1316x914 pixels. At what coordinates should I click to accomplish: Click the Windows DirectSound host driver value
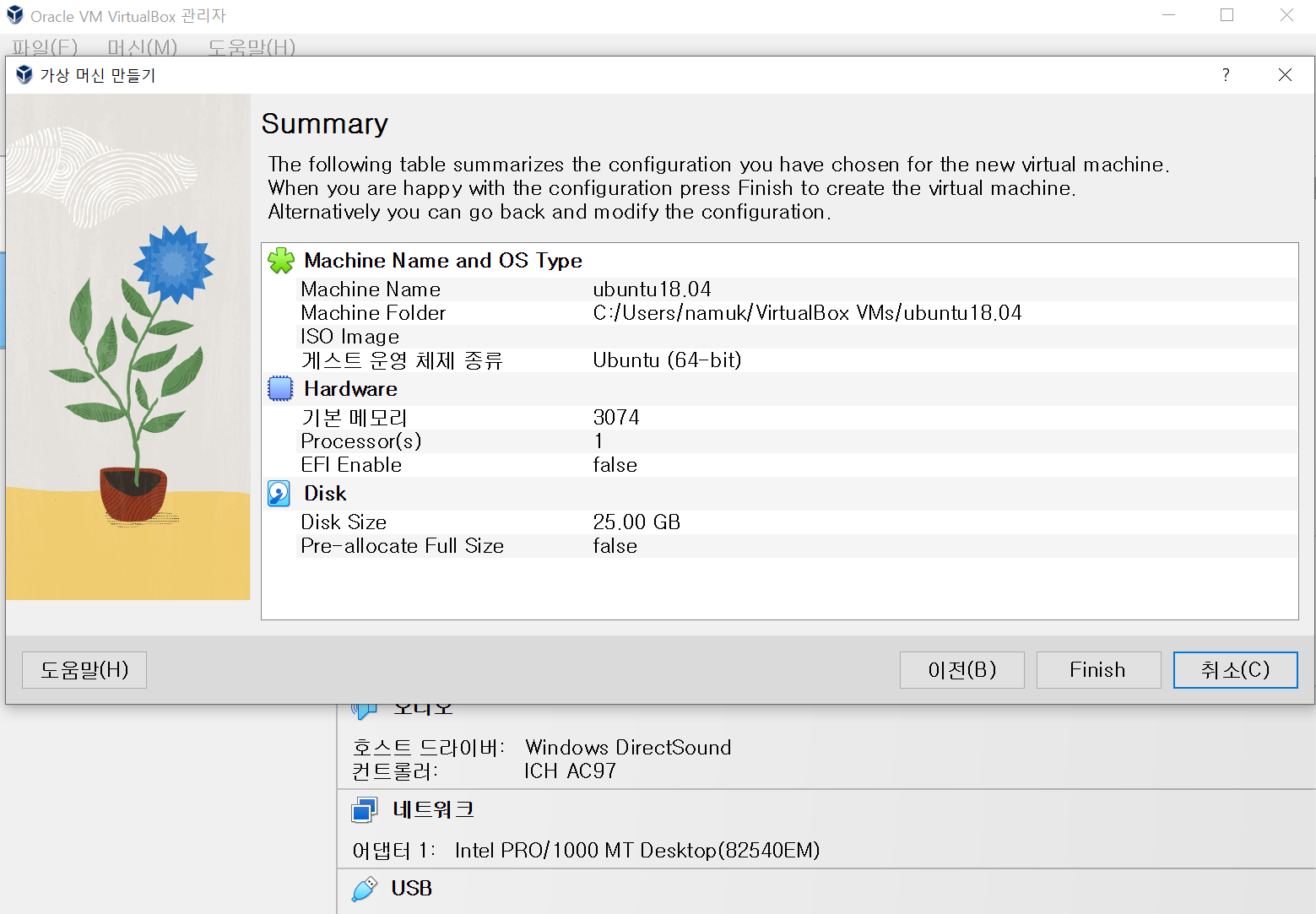pos(628,748)
